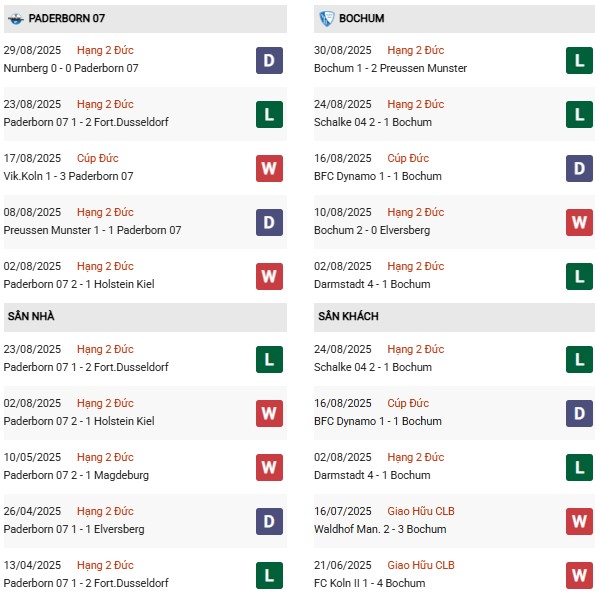The width and height of the screenshot is (595, 595).
Task: Click the Bochum team crest icon
Action: coord(326,19)
